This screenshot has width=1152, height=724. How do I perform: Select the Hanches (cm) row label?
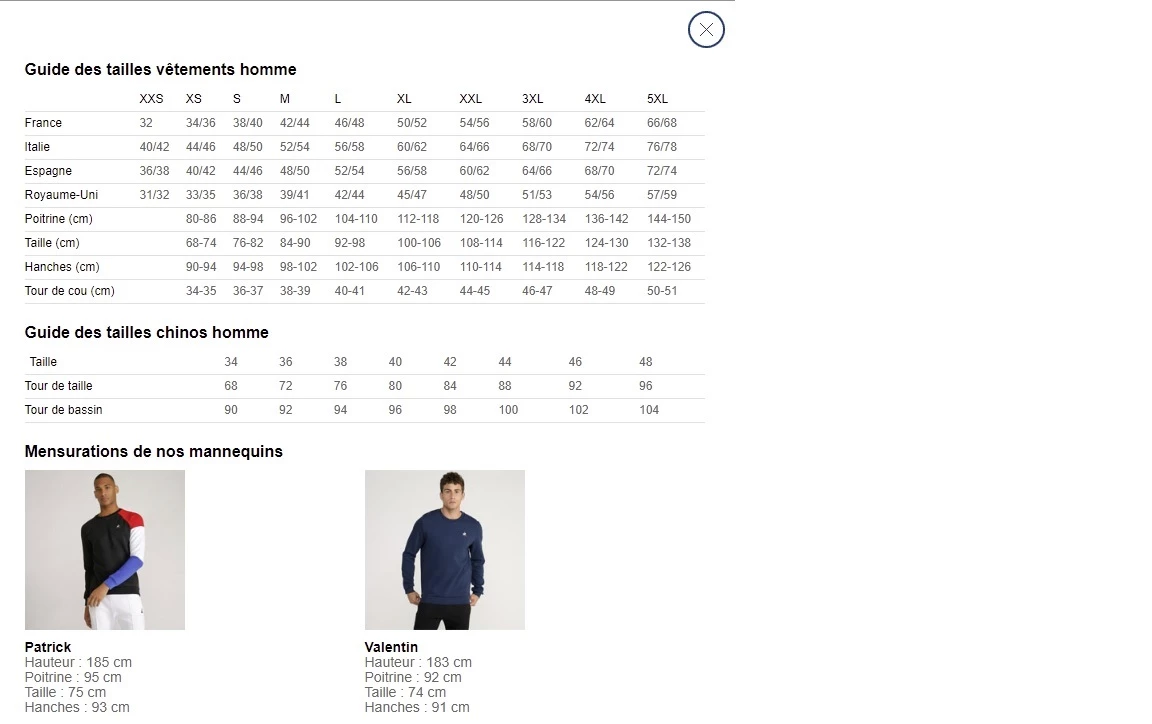tap(62, 267)
